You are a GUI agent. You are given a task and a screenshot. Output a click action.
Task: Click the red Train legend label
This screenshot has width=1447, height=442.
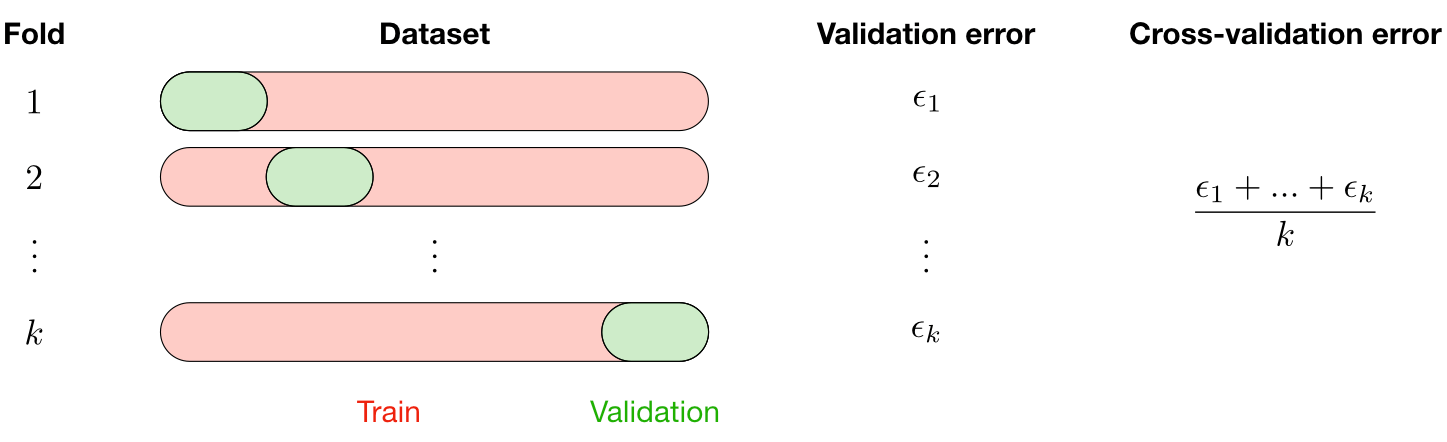[x=388, y=412]
